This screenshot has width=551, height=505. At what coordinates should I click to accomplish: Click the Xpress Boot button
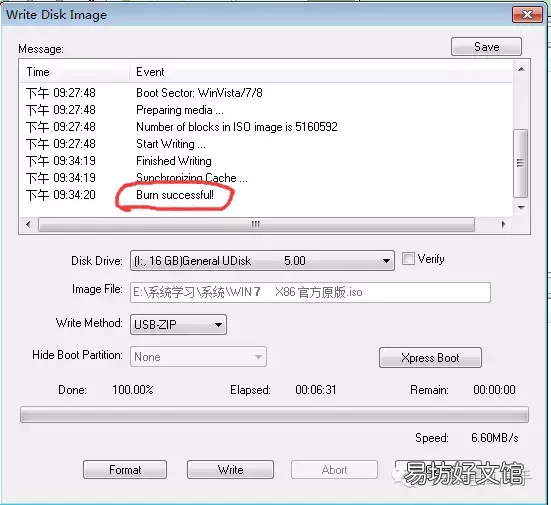coord(430,358)
